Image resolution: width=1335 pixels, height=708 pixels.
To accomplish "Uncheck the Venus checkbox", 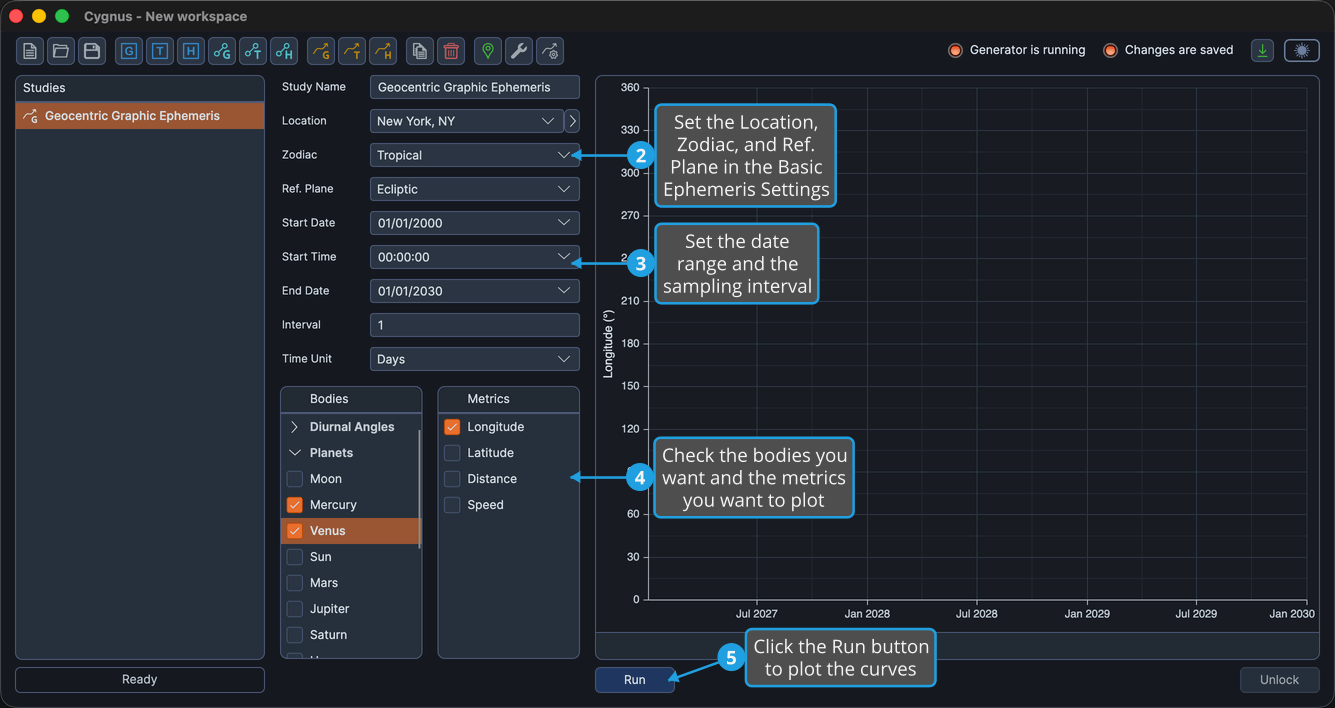I will (x=295, y=531).
